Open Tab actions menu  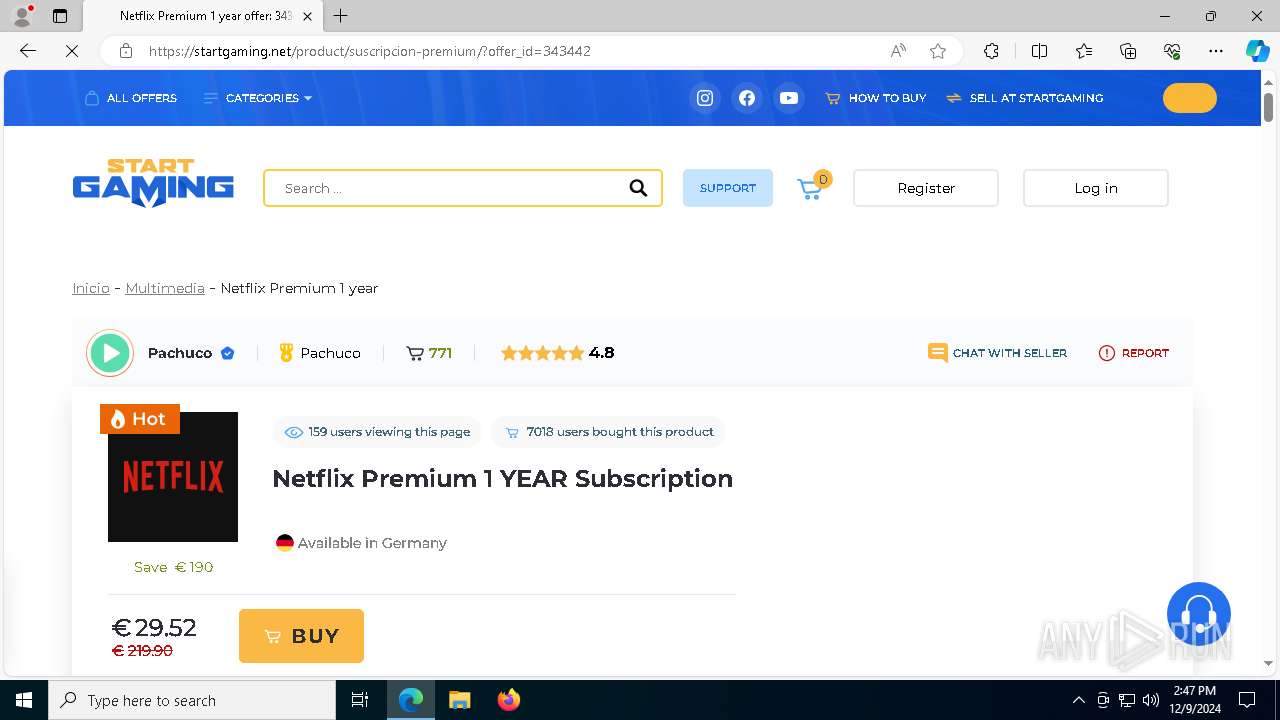click(x=60, y=16)
